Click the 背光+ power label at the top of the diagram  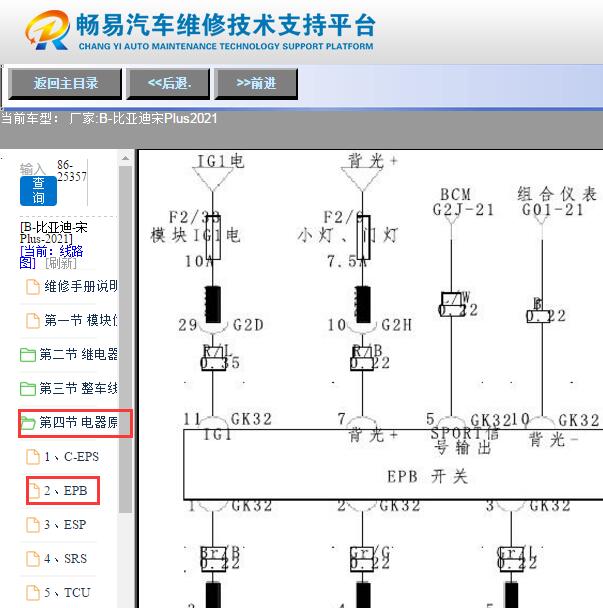[373, 161]
